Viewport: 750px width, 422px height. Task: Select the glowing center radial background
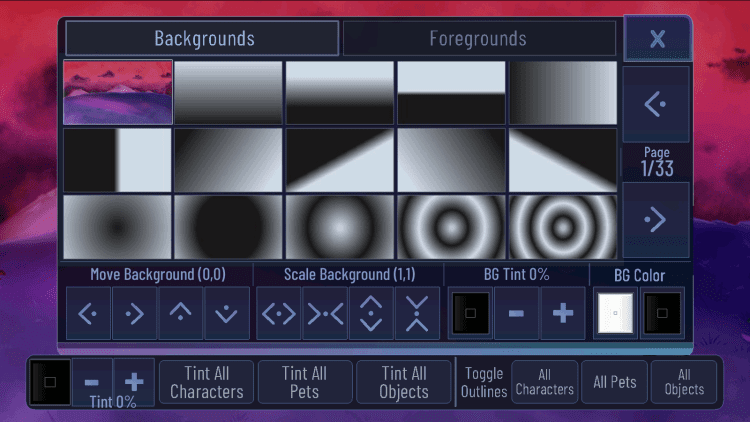click(x=340, y=227)
